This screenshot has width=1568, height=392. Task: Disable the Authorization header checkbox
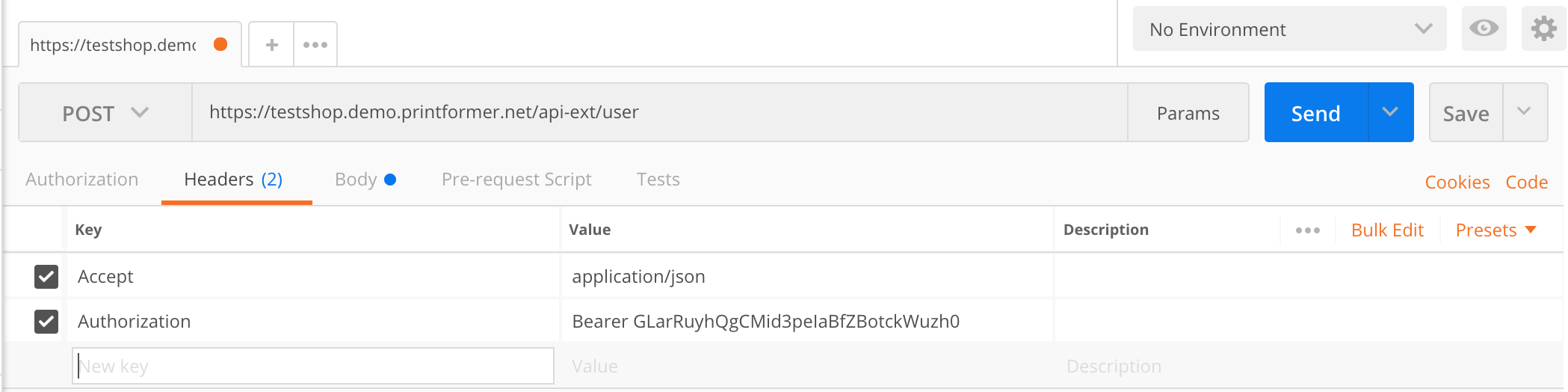(x=46, y=322)
